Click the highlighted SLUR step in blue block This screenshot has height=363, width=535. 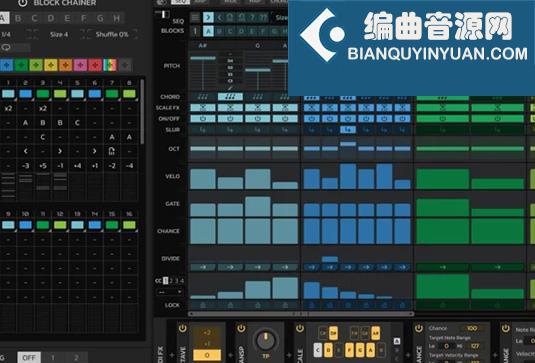click(348, 130)
